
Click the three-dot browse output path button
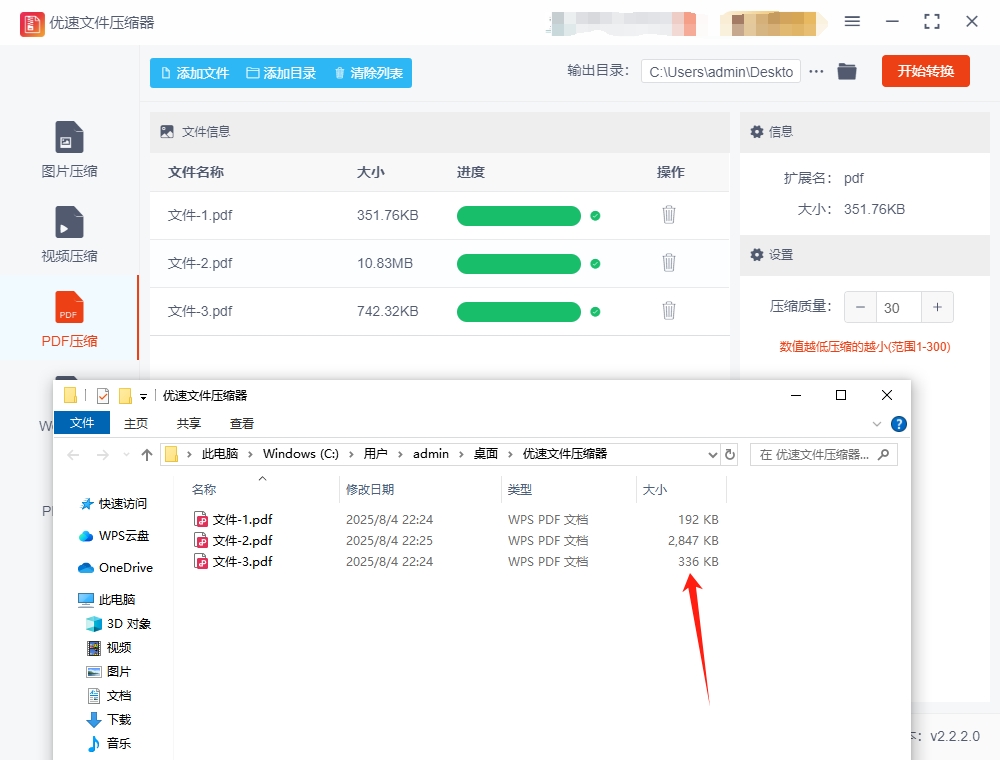click(x=816, y=71)
